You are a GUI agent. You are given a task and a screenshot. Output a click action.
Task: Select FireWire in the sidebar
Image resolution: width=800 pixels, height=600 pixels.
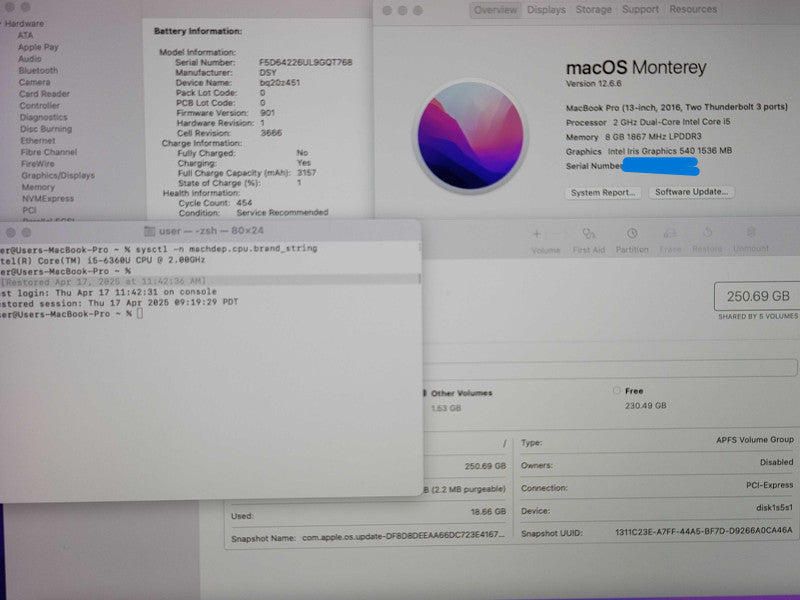38,164
